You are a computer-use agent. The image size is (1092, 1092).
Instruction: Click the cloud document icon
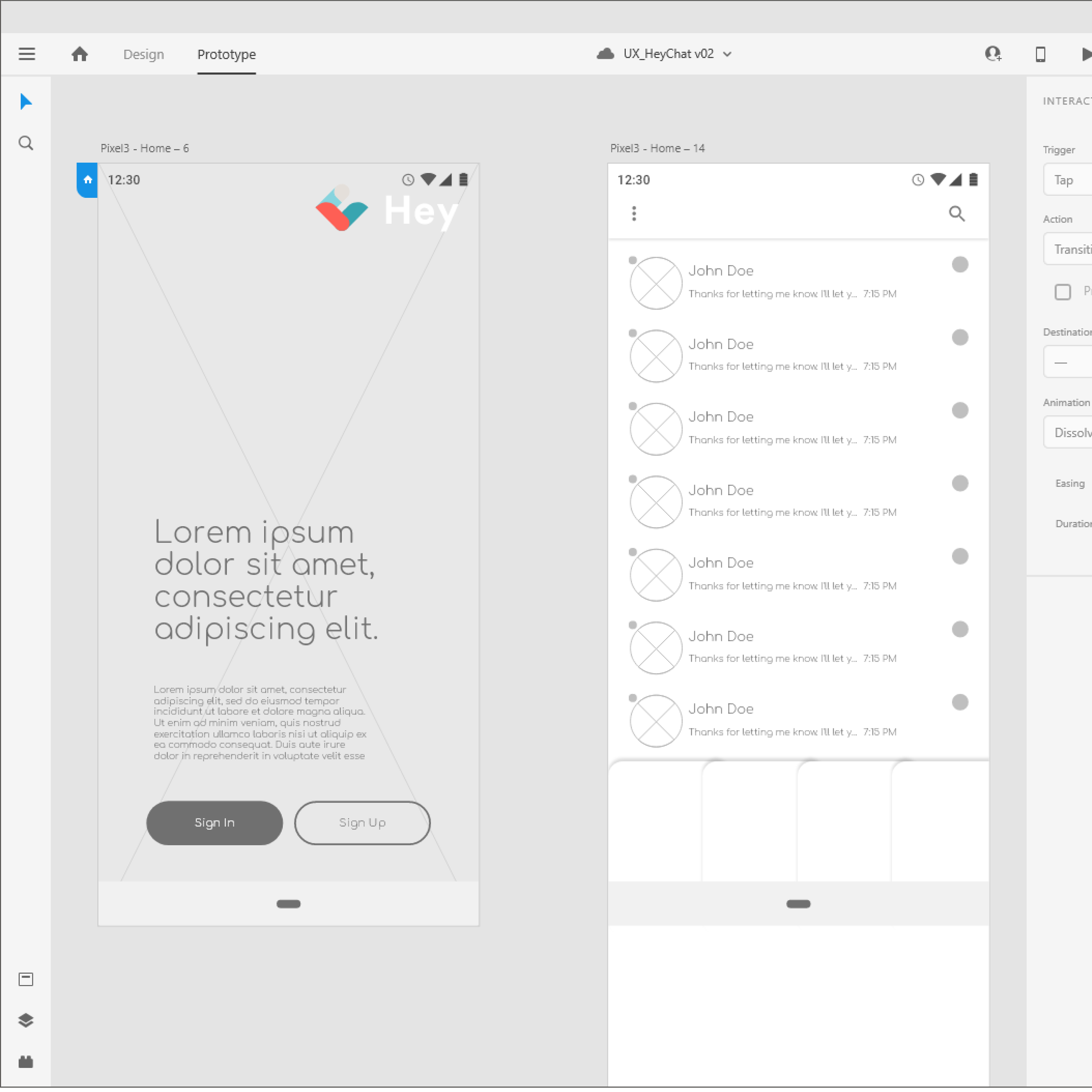(x=605, y=54)
